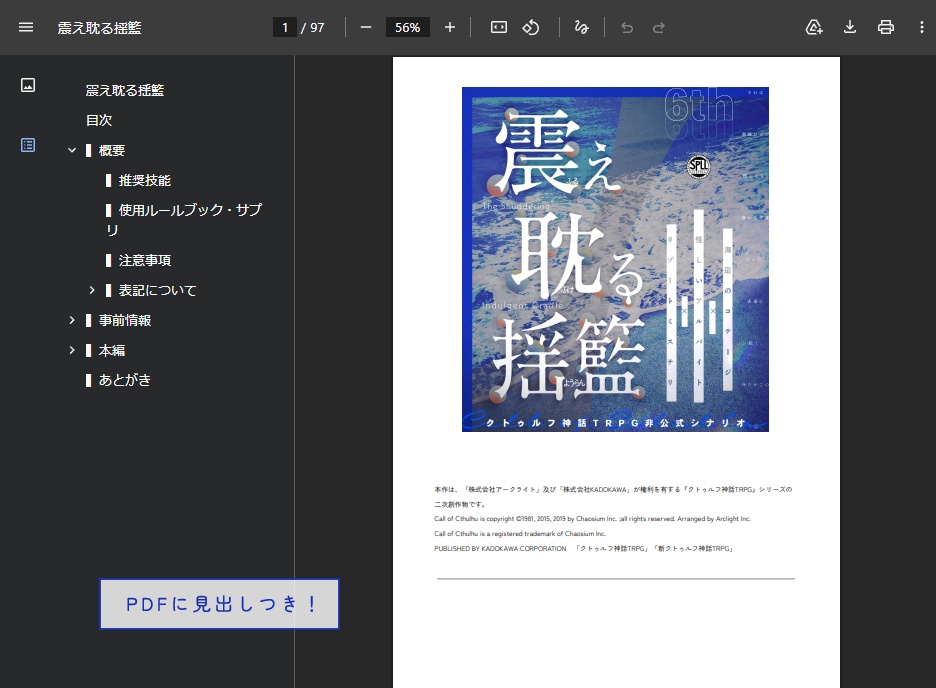Open the three-dot more actions menu
Image resolution: width=936 pixels, height=688 pixels.
click(x=922, y=27)
